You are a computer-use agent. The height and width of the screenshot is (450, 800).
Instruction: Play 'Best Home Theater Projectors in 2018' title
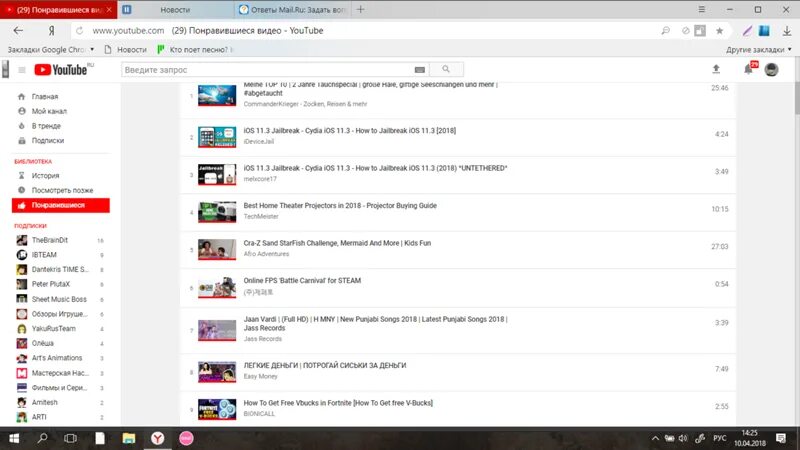pos(340,206)
